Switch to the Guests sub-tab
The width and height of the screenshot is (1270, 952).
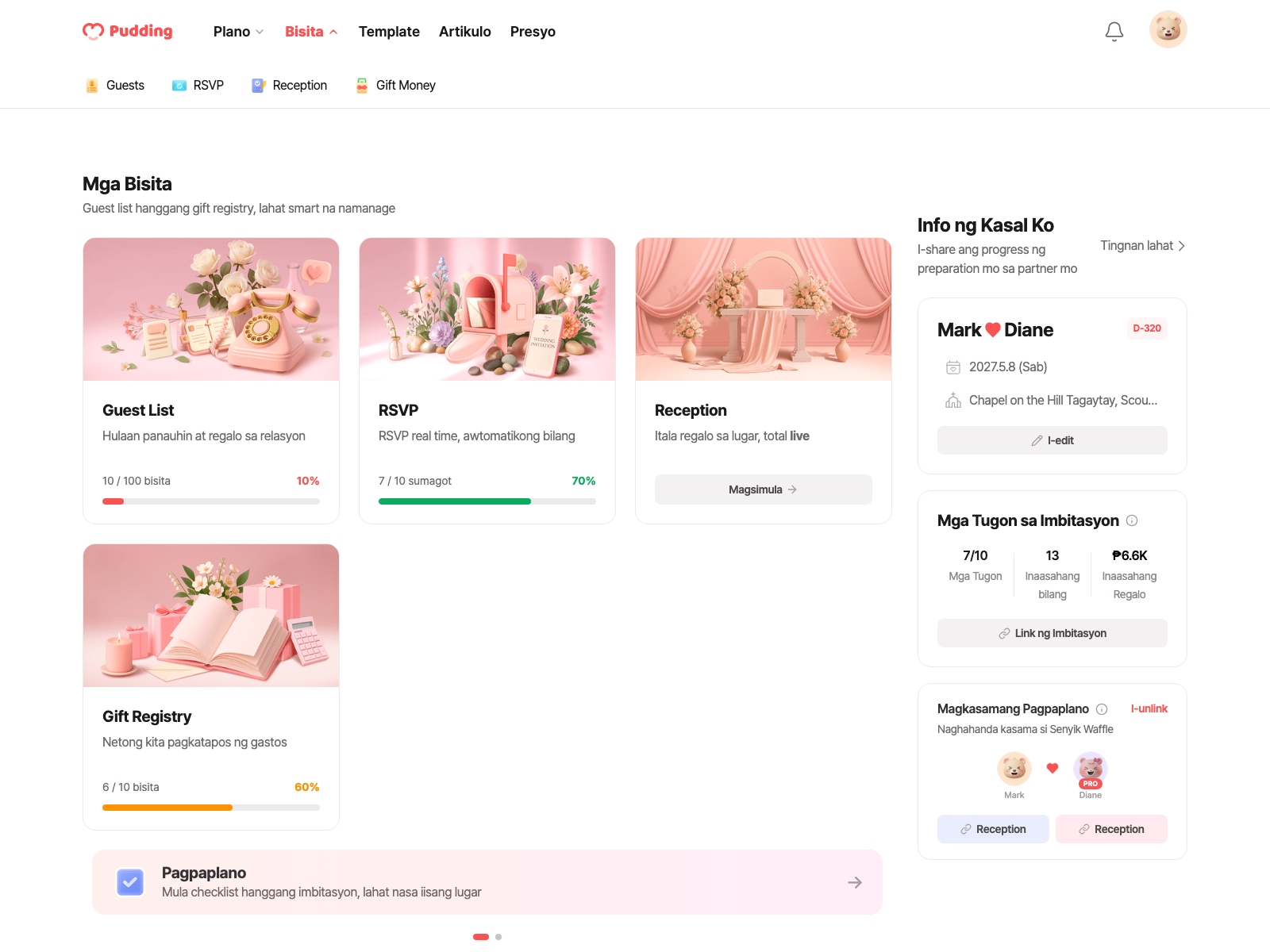pyautogui.click(x=115, y=86)
